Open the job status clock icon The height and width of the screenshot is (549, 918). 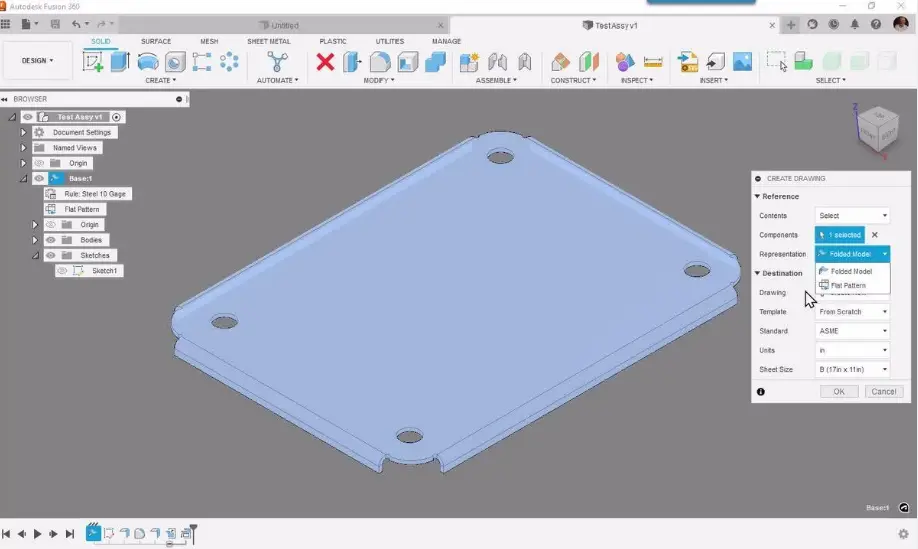(834, 25)
